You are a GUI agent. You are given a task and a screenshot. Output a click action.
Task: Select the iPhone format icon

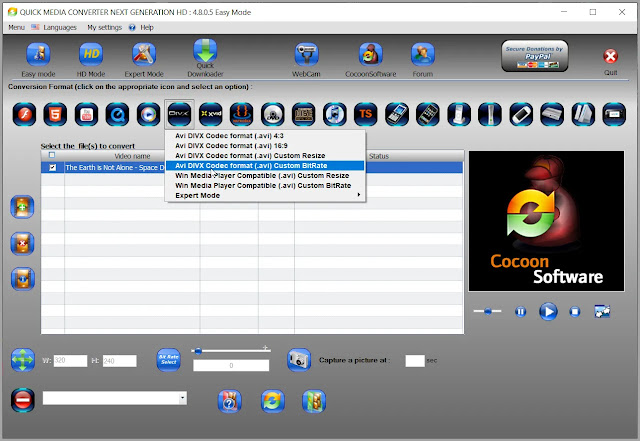(428, 114)
